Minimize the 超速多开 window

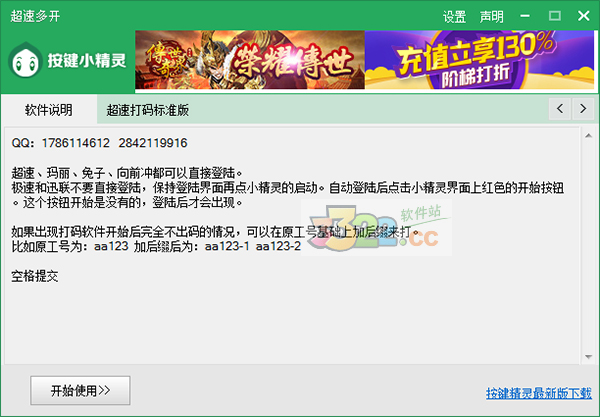525,16
